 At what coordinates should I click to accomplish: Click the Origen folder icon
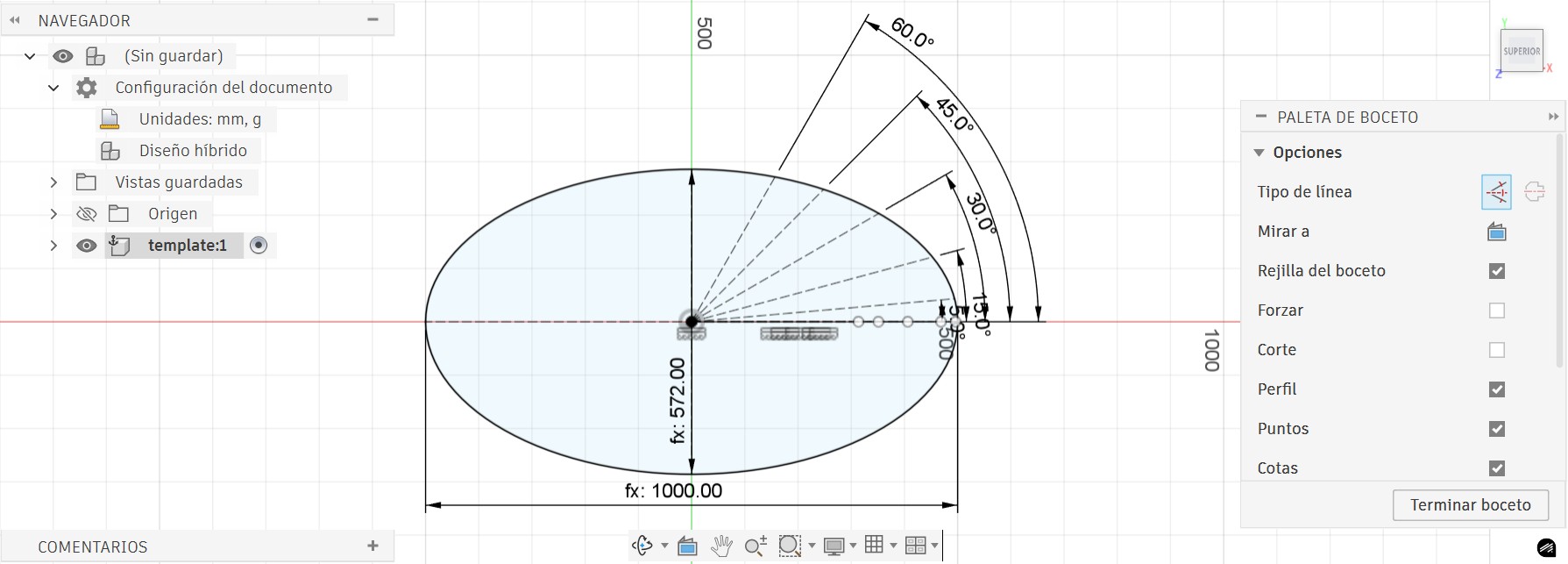point(118,214)
